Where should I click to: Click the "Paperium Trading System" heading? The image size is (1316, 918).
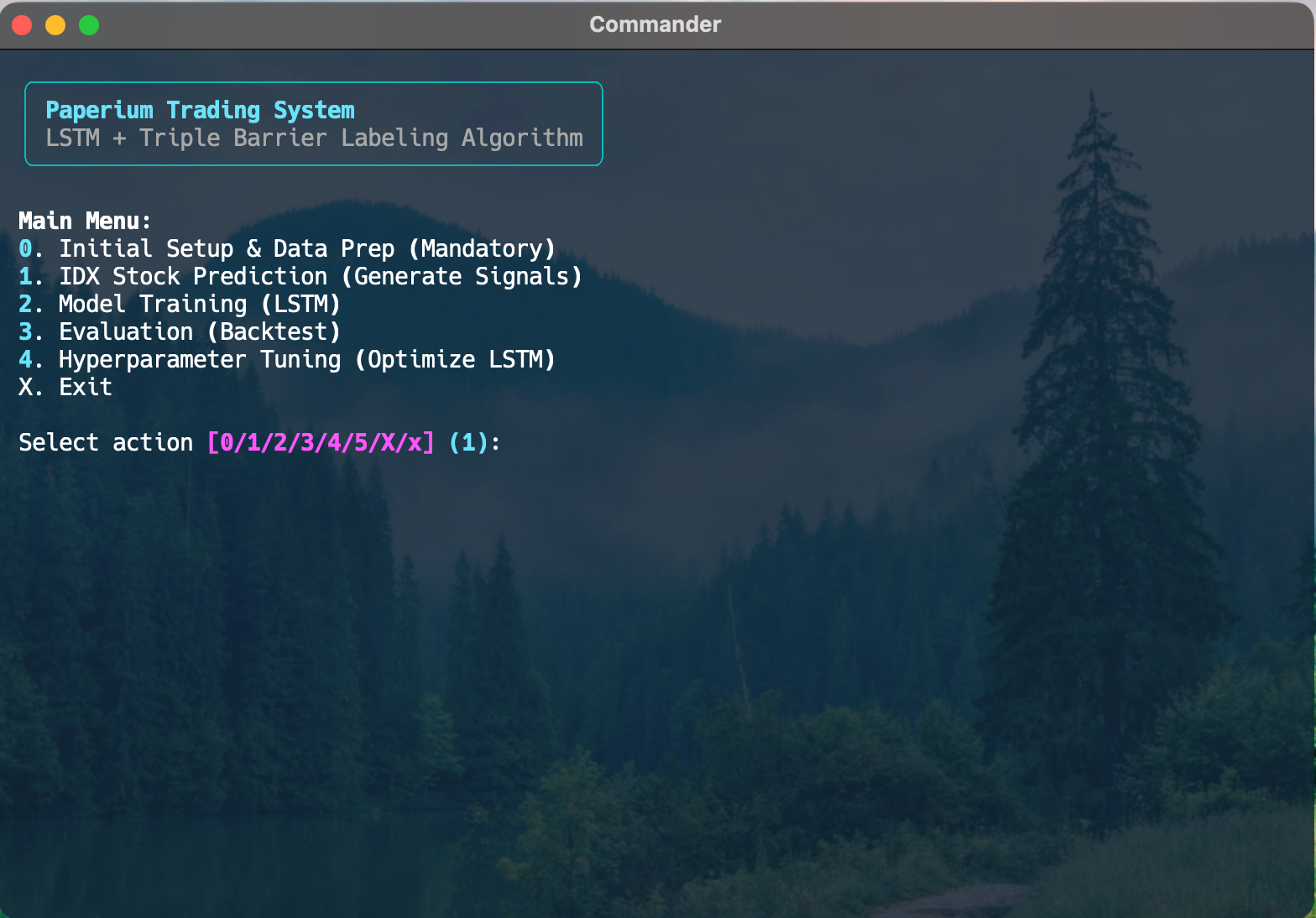coord(200,110)
